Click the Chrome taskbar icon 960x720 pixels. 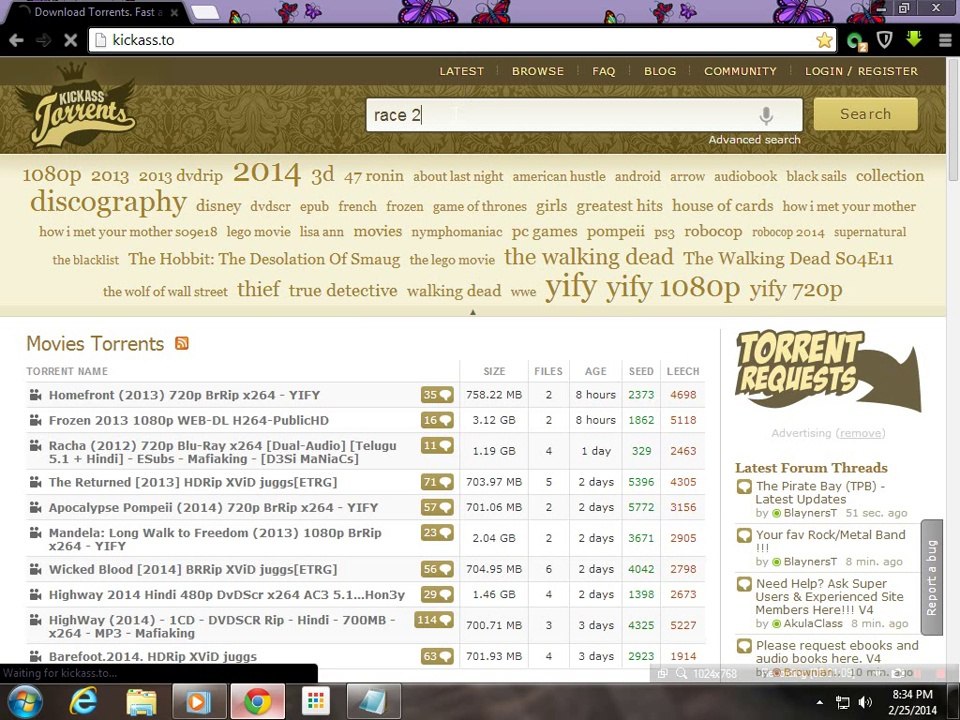tap(258, 702)
